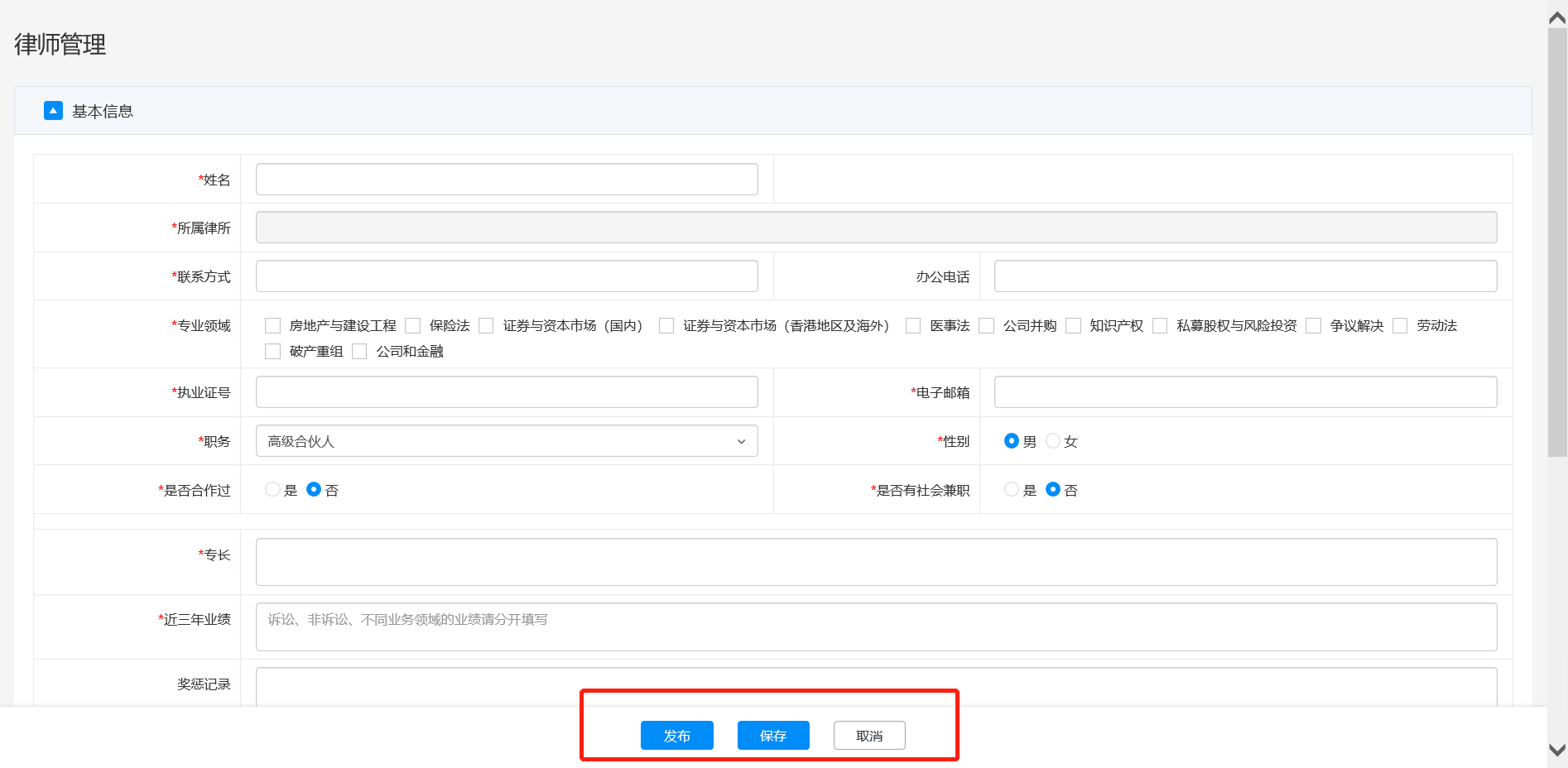The width and height of the screenshot is (1568, 768).
Task: Click the 电子邮箱 text box
Action: [x=1244, y=392]
